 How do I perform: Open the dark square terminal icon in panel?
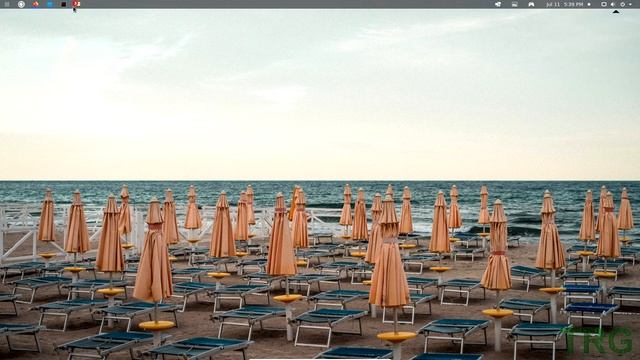coord(64,4)
